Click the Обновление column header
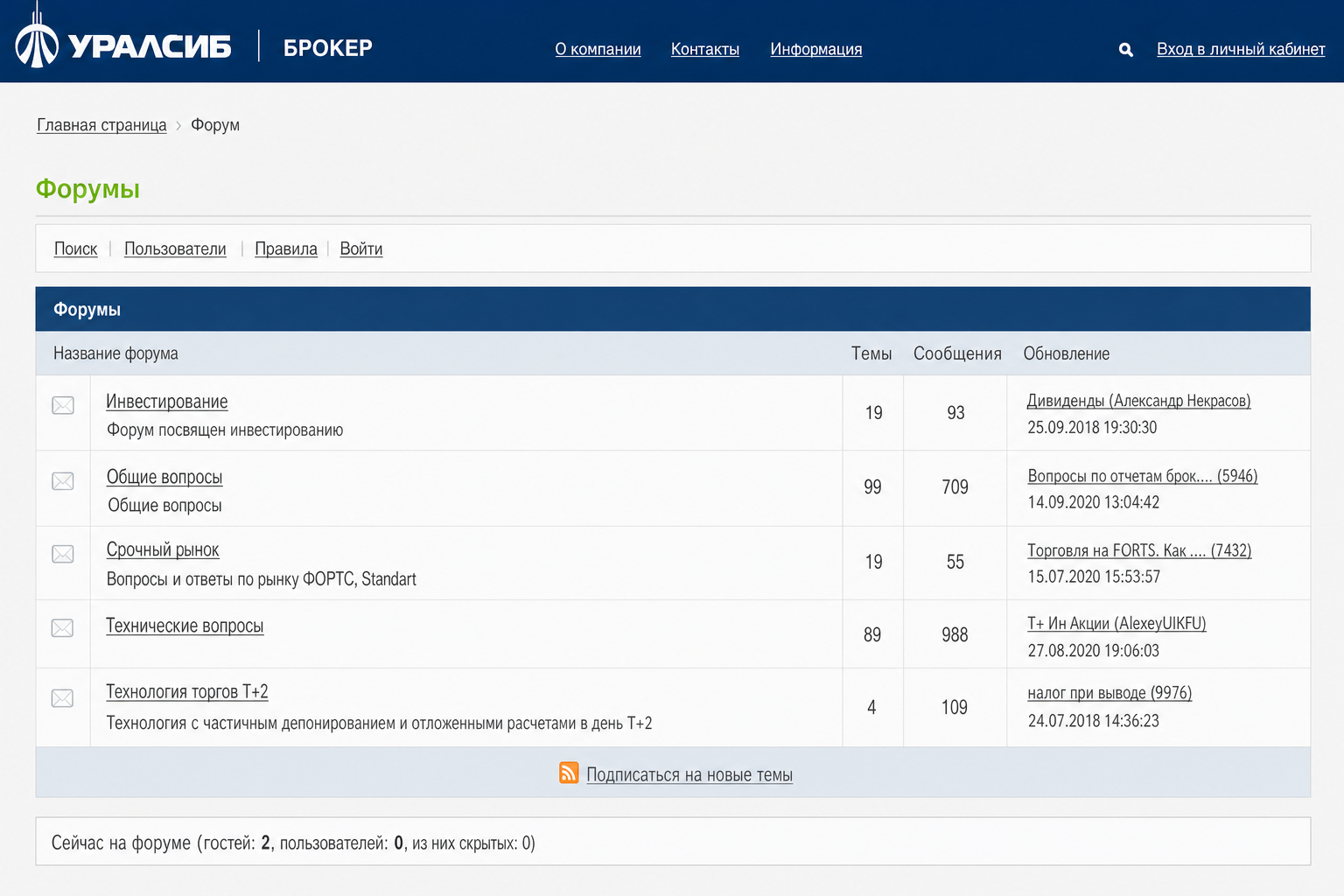This screenshot has width=1344, height=896. click(x=1067, y=353)
